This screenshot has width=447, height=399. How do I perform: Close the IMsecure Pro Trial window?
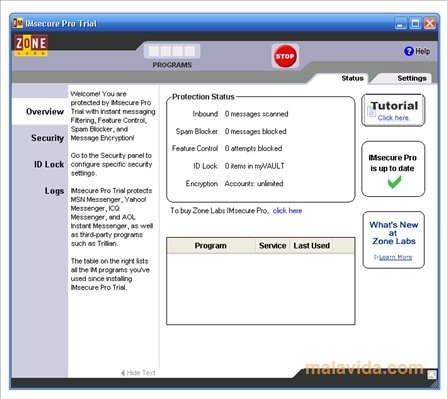point(430,24)
